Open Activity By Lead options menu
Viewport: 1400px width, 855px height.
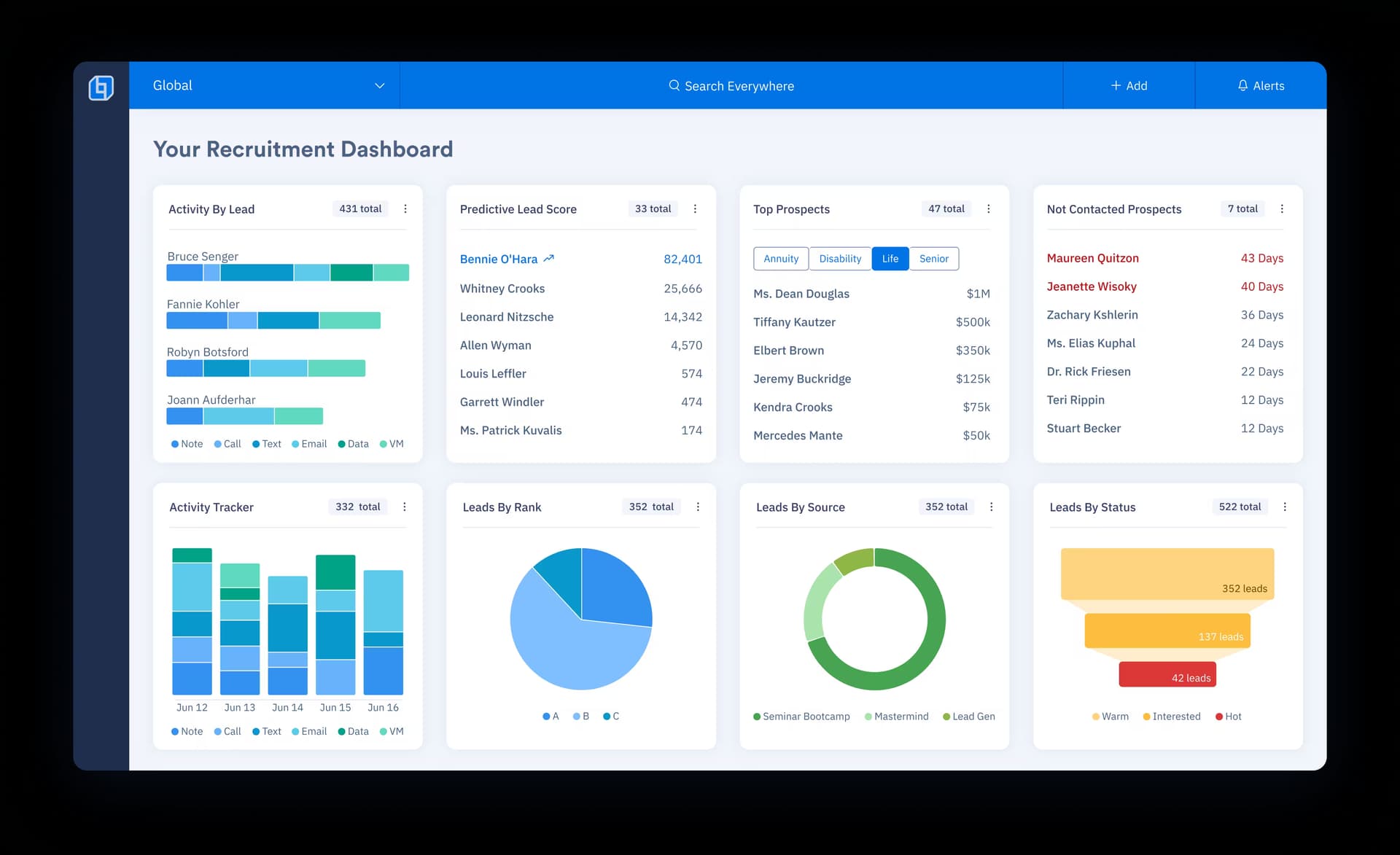405,209
